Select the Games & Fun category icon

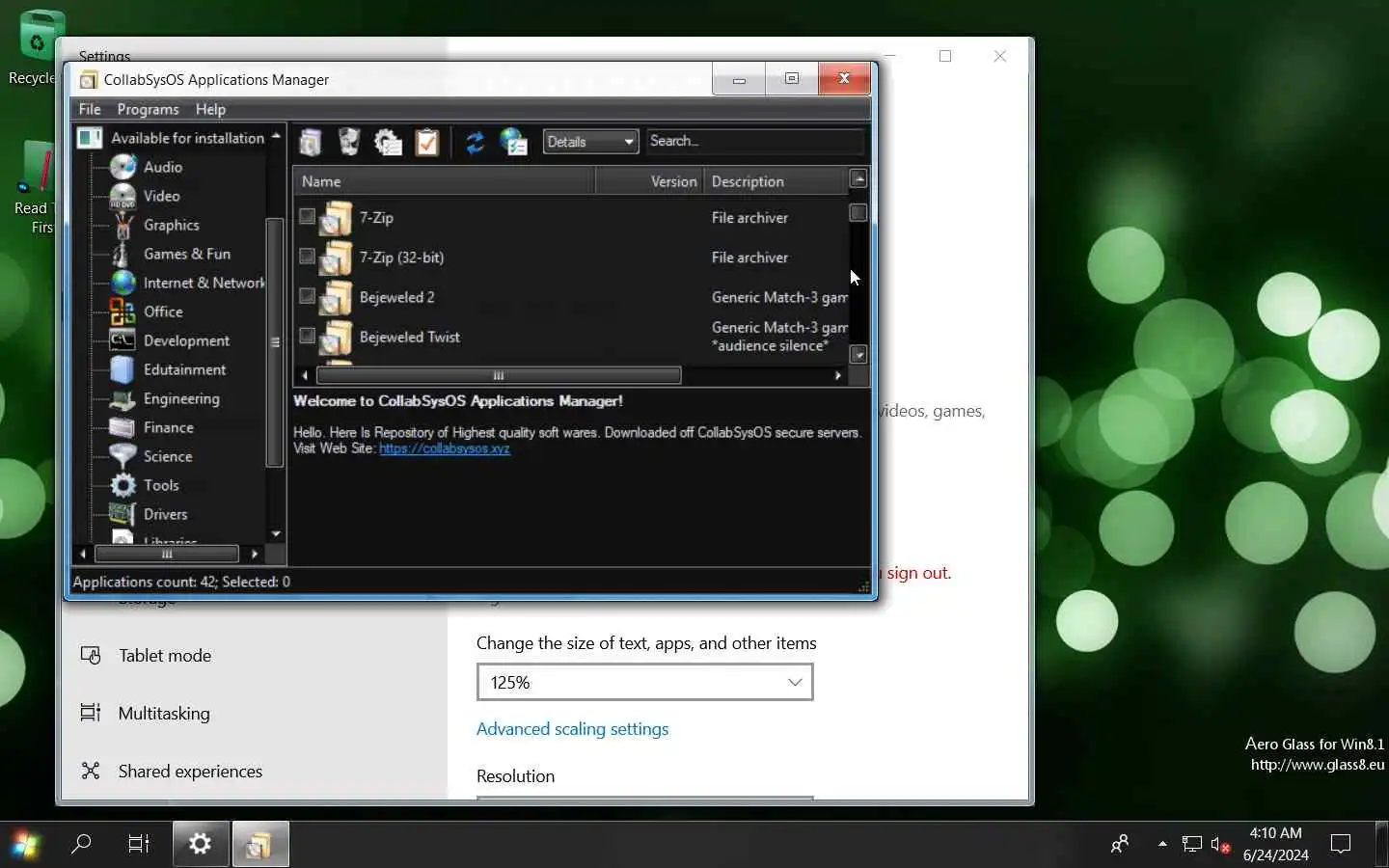point(122,254)
